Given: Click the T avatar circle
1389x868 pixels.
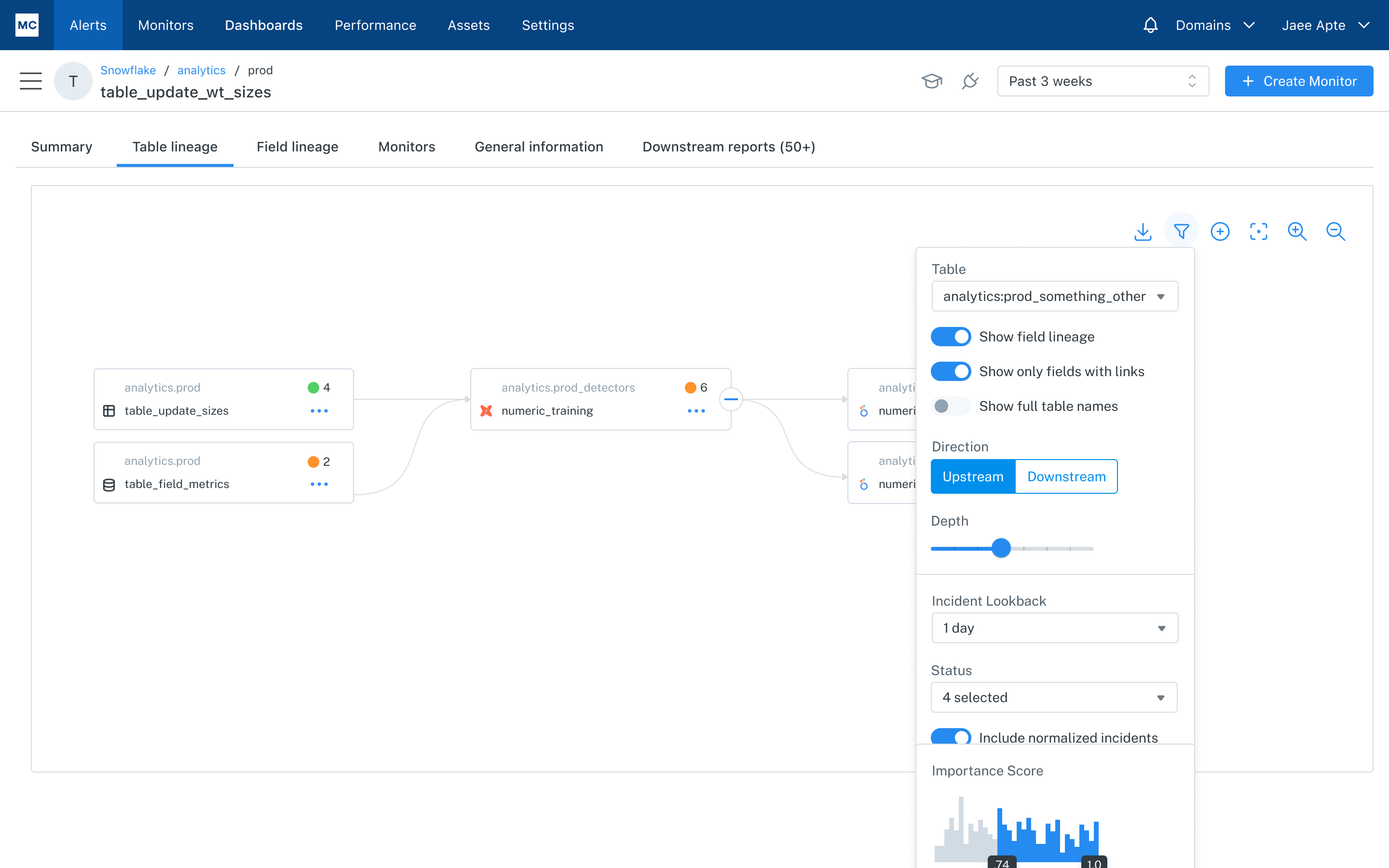Looking at the screenshot, I should click(x=73, y=81).
